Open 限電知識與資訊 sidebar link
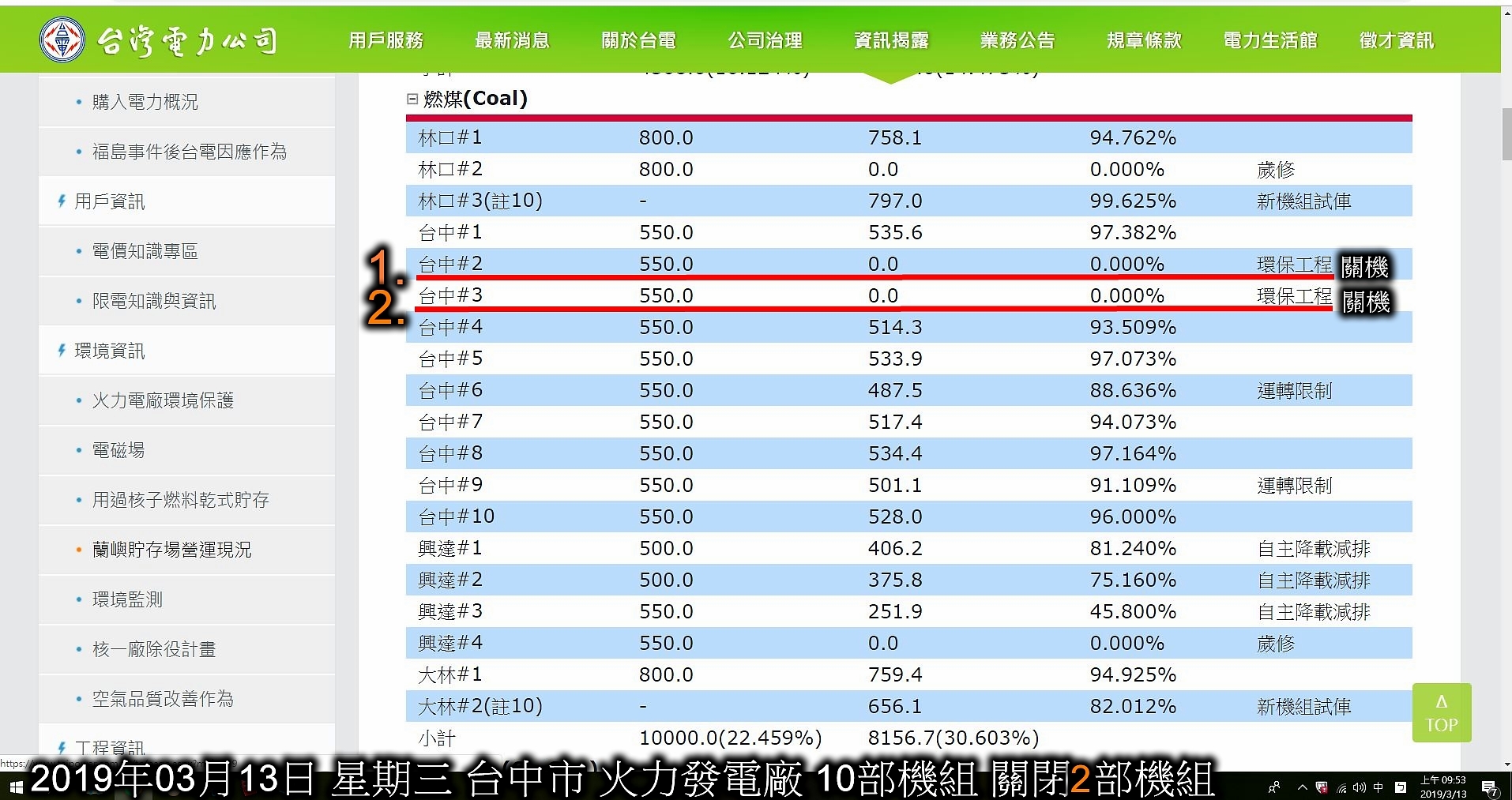The image size is (1512, 800). 154,301
